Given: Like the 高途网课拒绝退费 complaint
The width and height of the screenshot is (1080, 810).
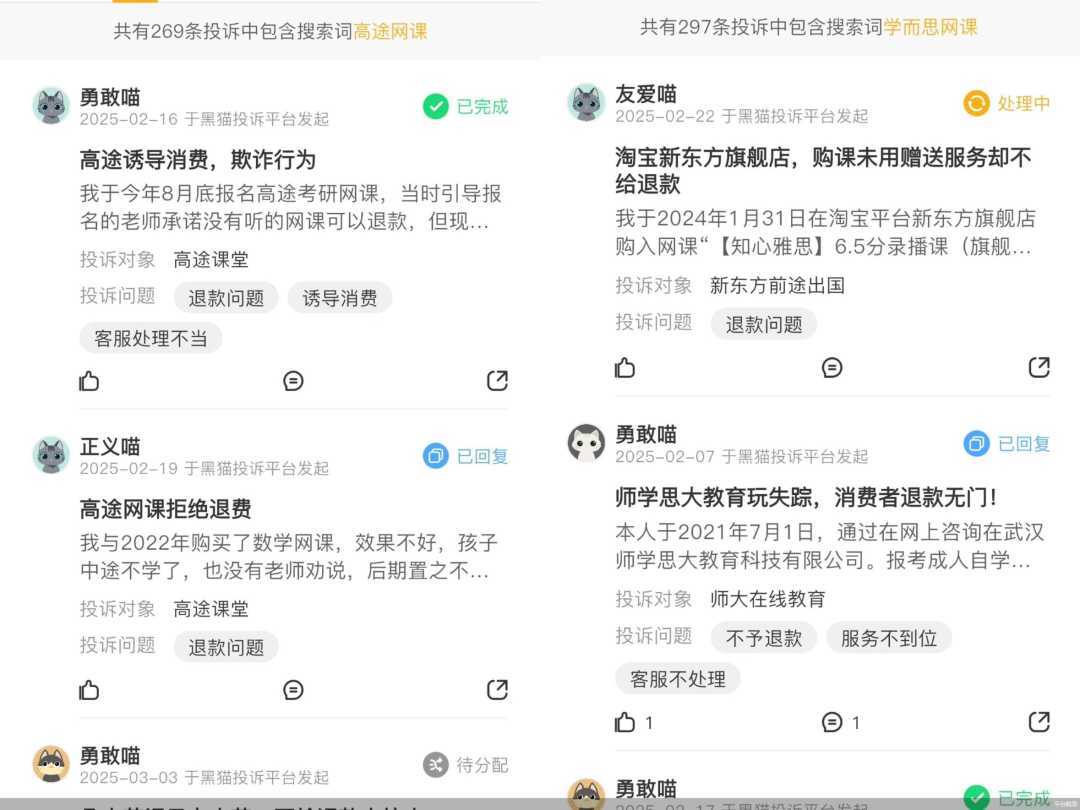Looking at the screenshot, I should click(89, 689).
